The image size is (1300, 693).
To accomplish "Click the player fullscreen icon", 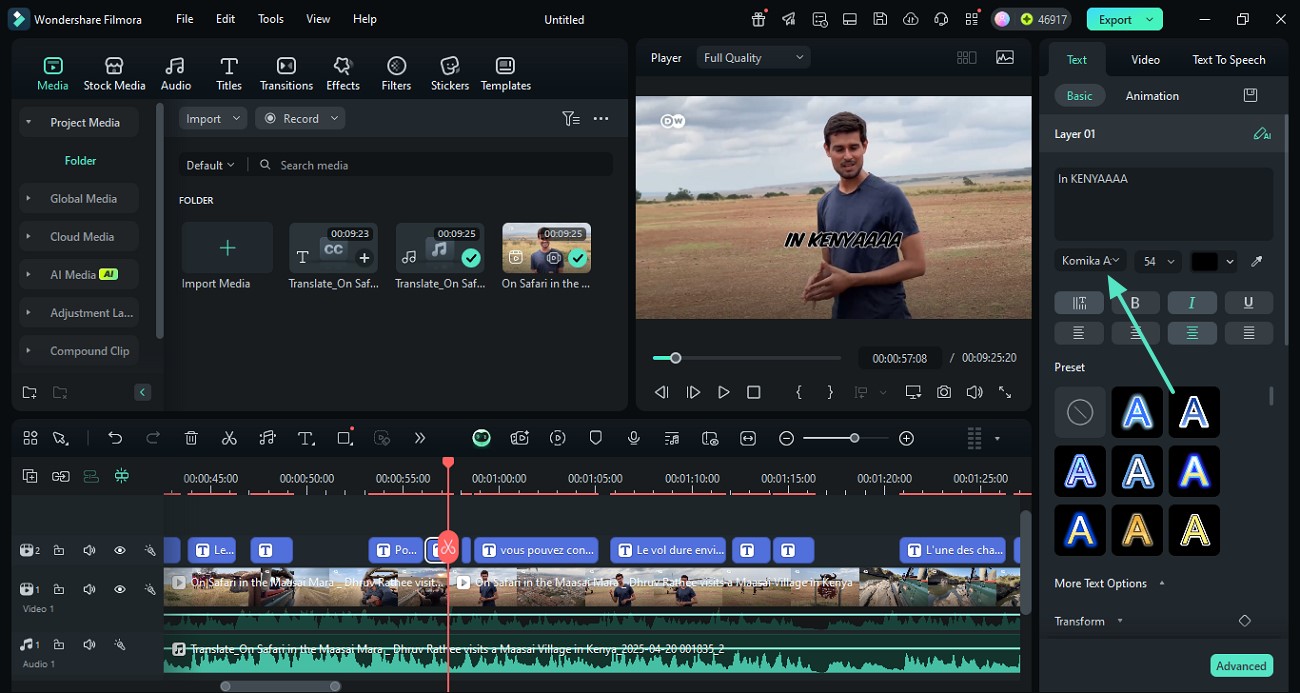I will pyautogui.click(x=1005, y=393).
